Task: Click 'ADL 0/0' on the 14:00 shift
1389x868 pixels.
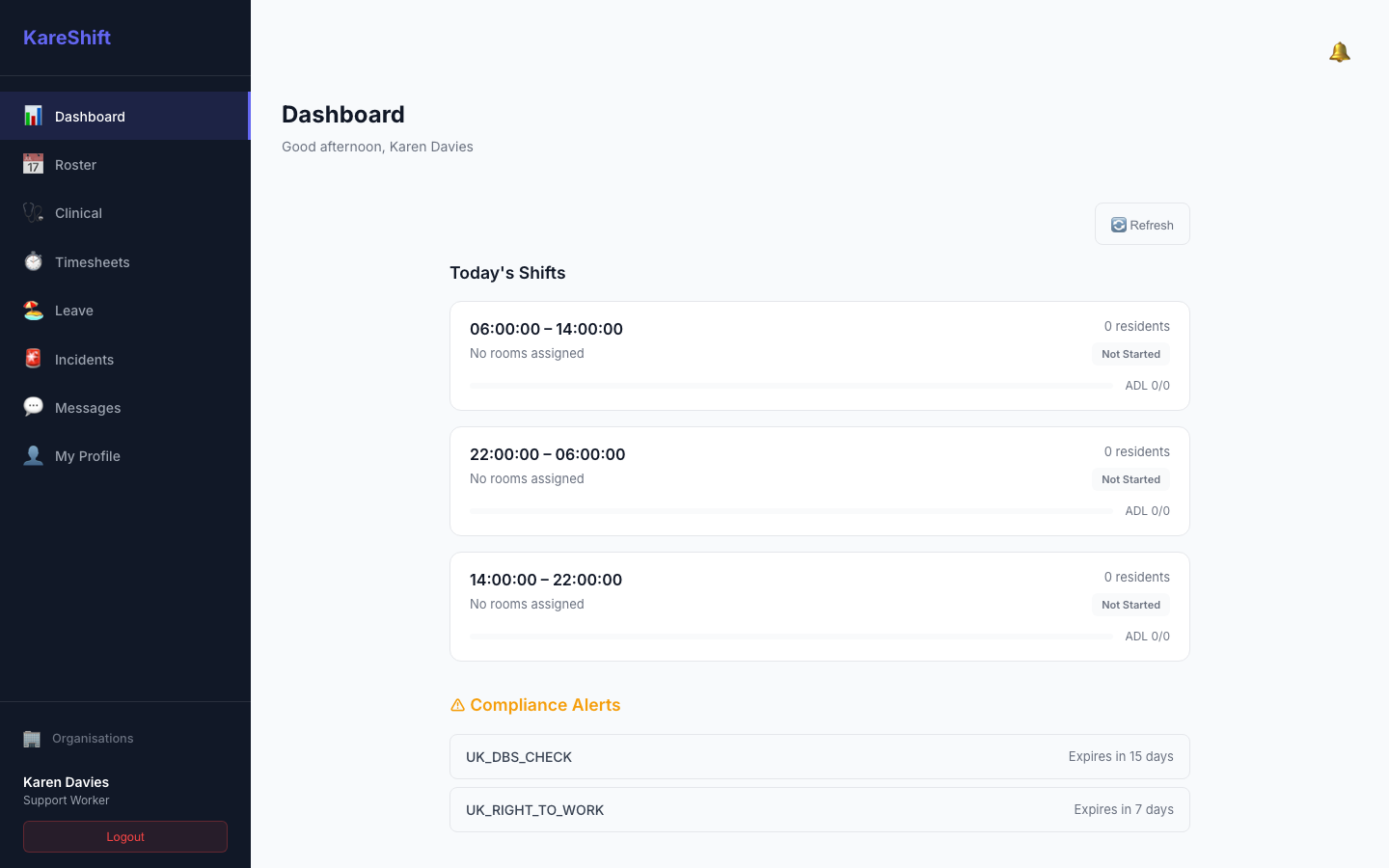Action: (1148, 637)
